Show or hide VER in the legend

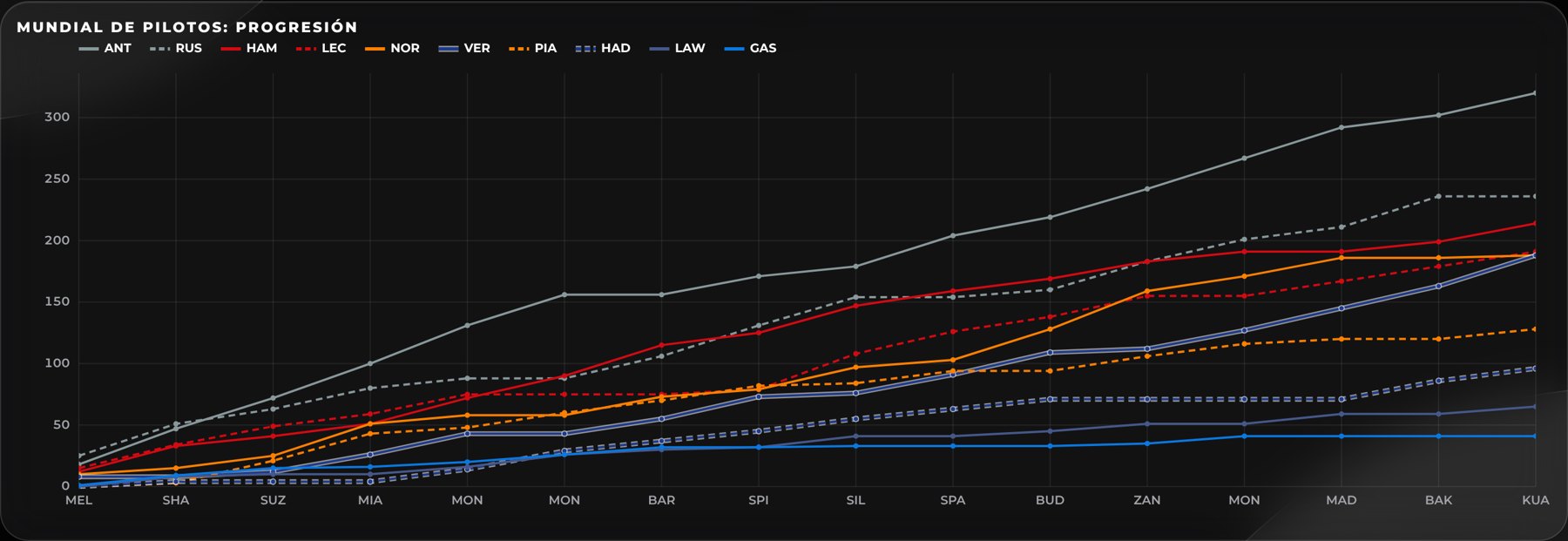464,49
